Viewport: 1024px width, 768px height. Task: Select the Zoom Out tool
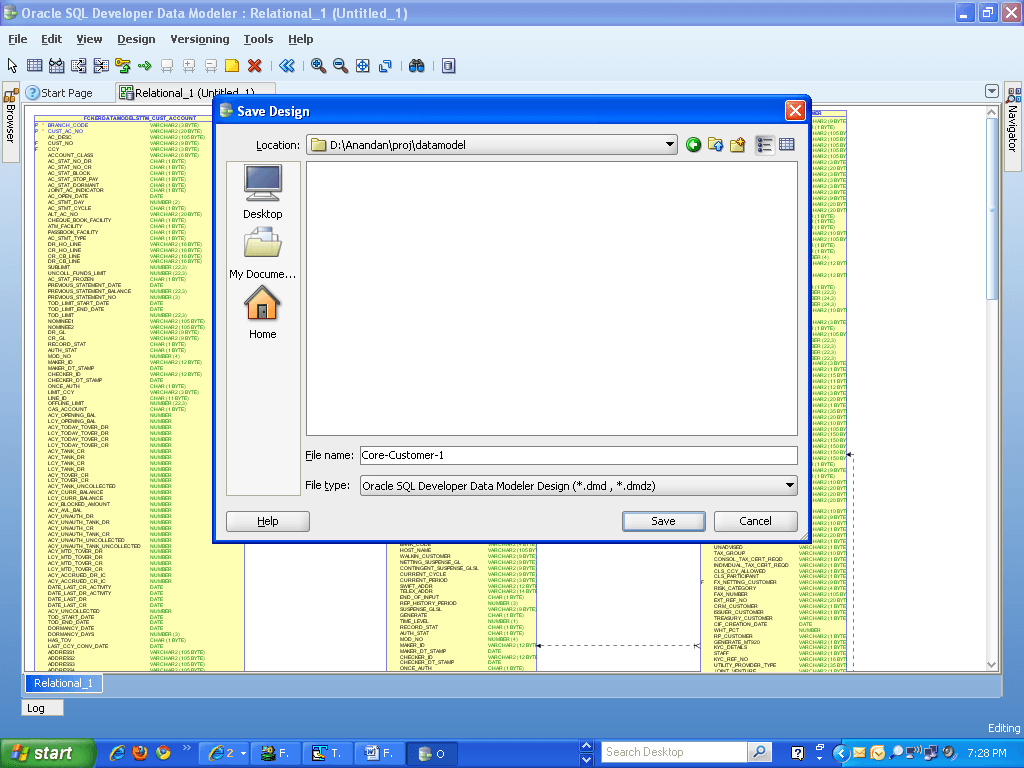(340, 65)
